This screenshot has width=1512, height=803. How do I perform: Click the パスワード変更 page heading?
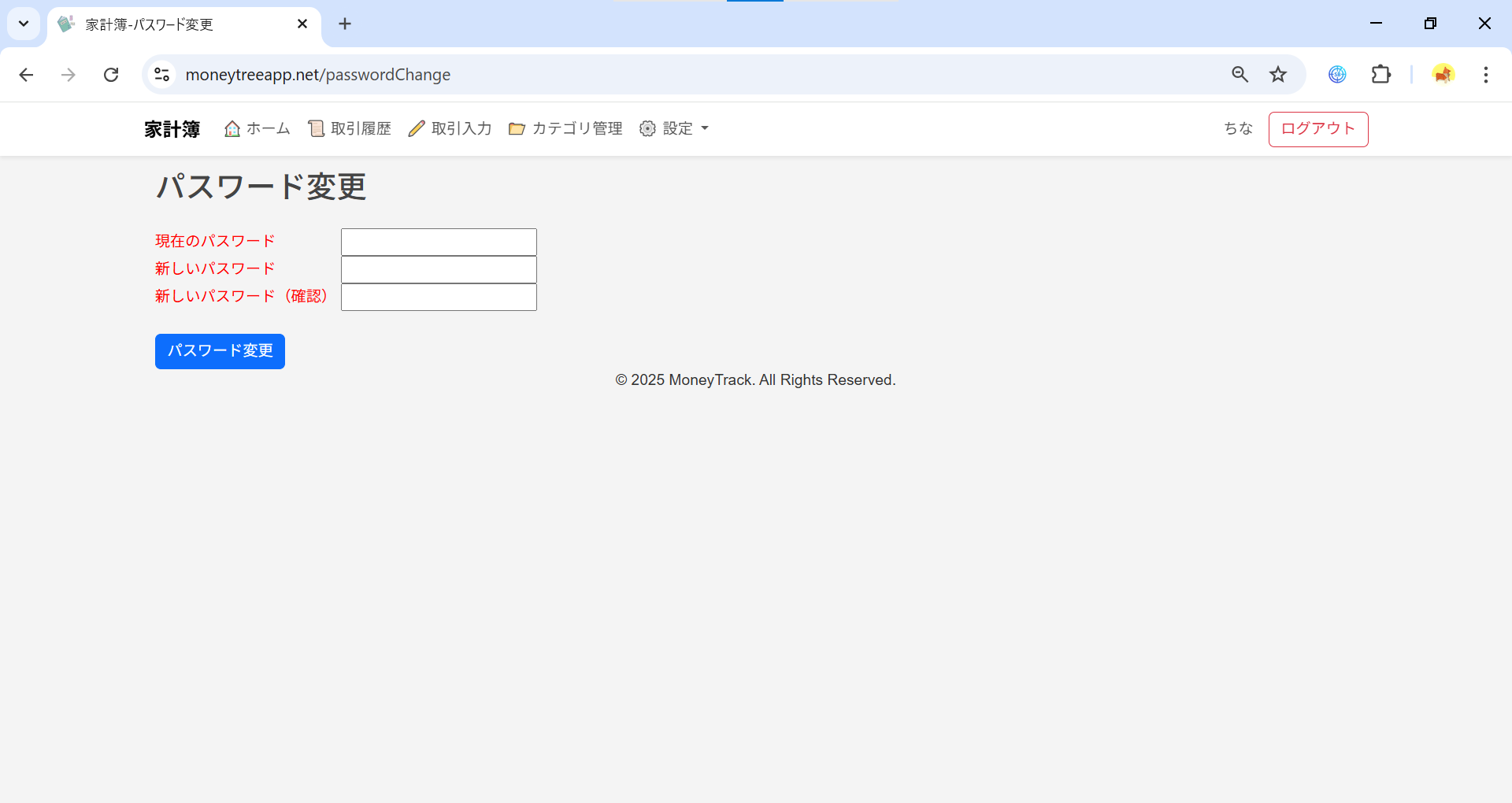coord(261,187)
